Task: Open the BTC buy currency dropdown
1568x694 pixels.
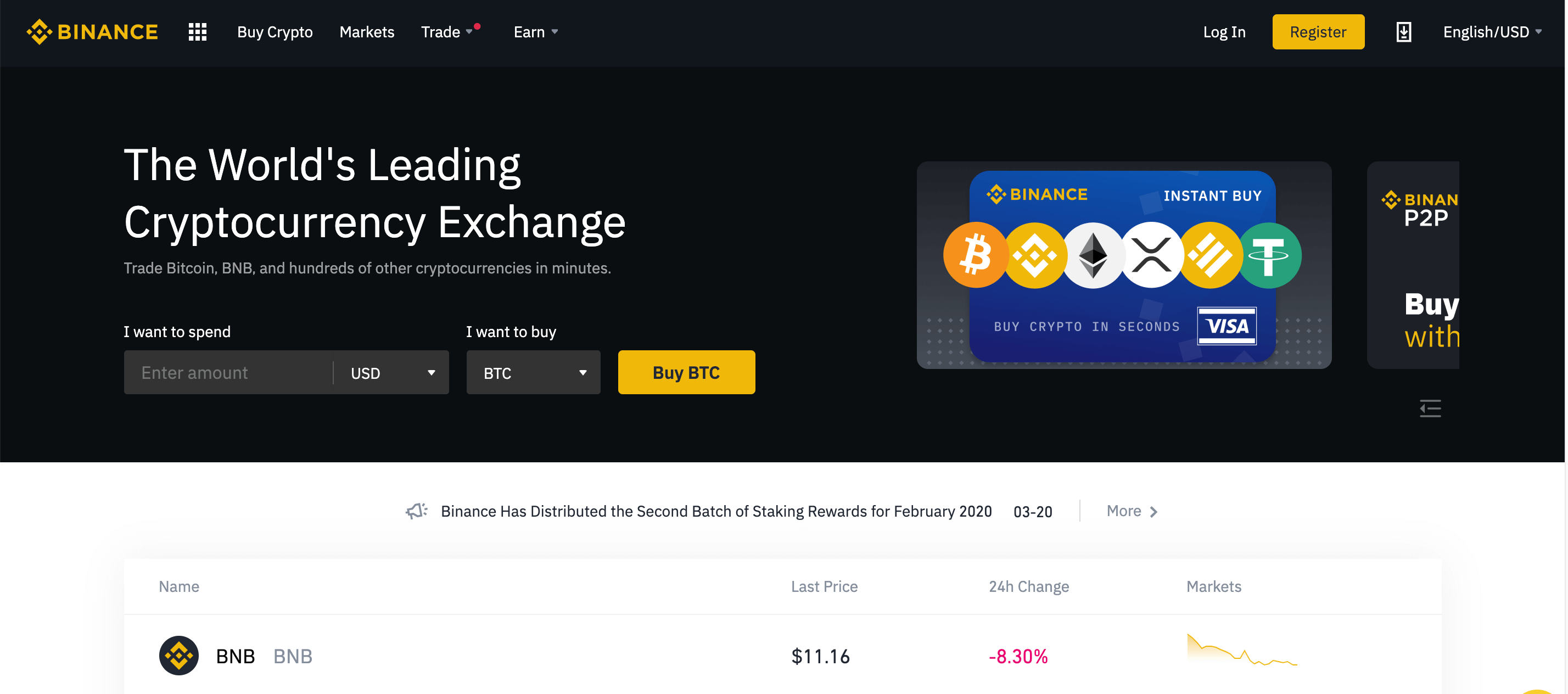Action: pos(533,373)
